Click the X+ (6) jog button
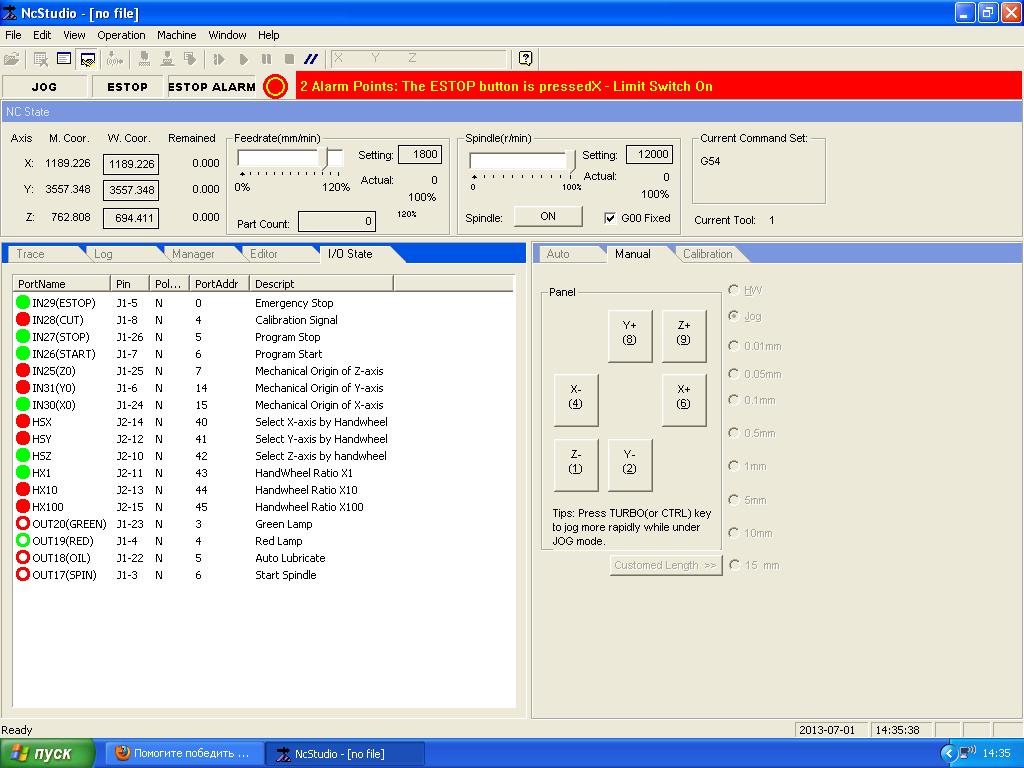1024x768 pixels. [684, 400]
